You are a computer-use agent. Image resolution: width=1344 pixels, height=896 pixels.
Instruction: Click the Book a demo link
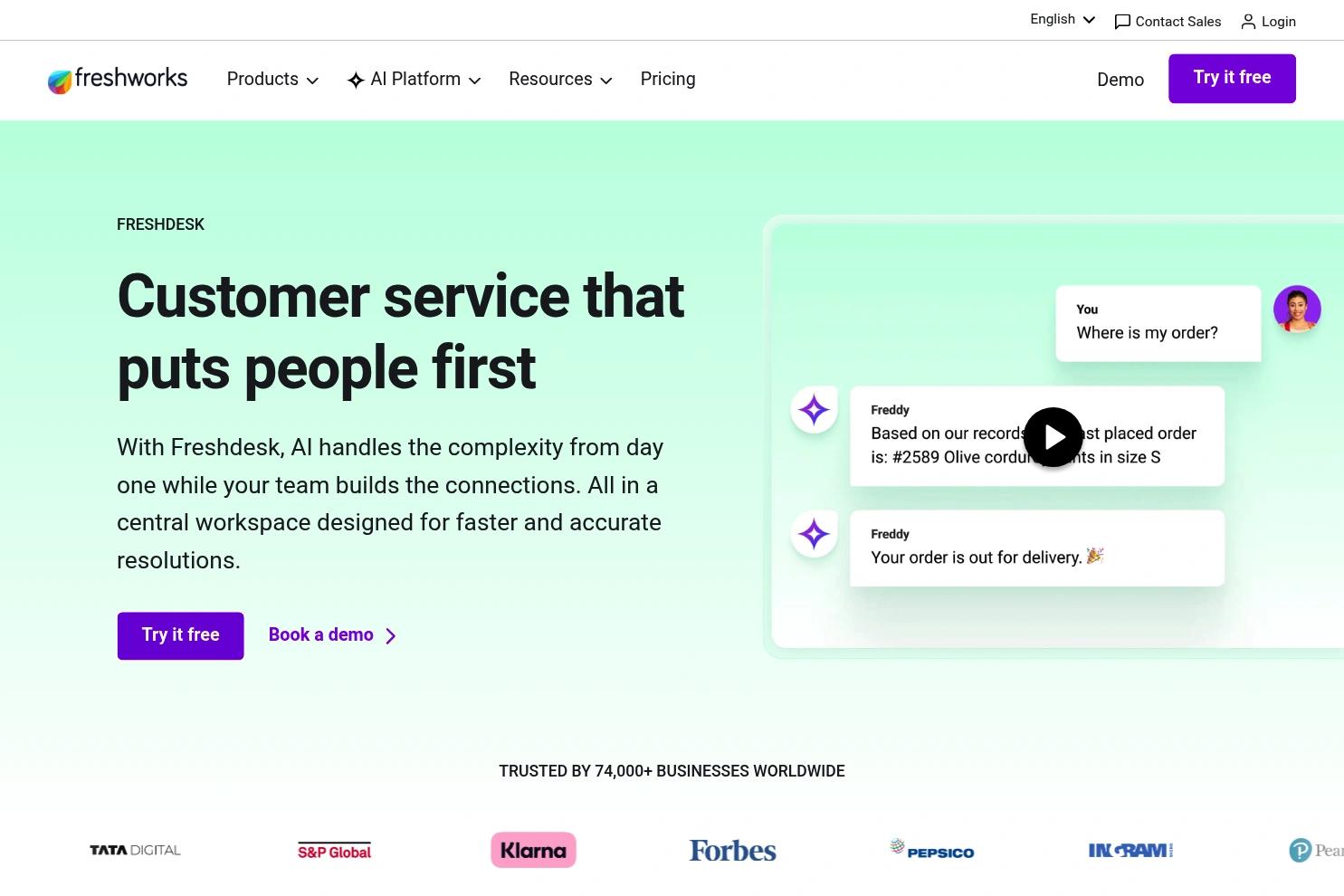pos(332,635)
